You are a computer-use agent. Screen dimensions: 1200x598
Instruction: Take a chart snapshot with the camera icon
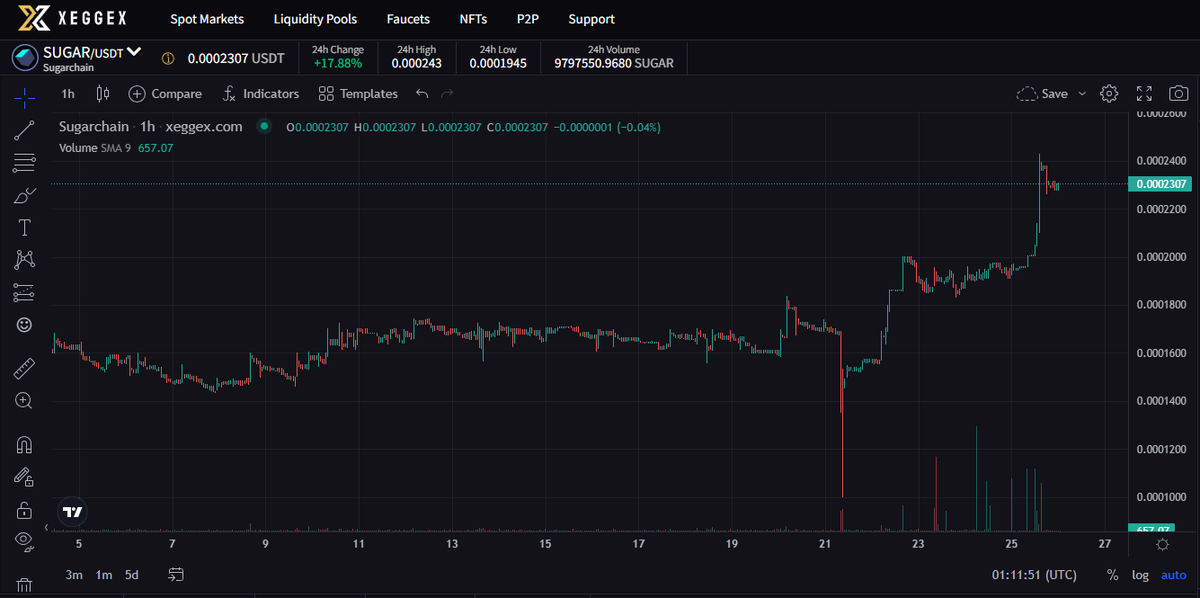click(1178, 93)
